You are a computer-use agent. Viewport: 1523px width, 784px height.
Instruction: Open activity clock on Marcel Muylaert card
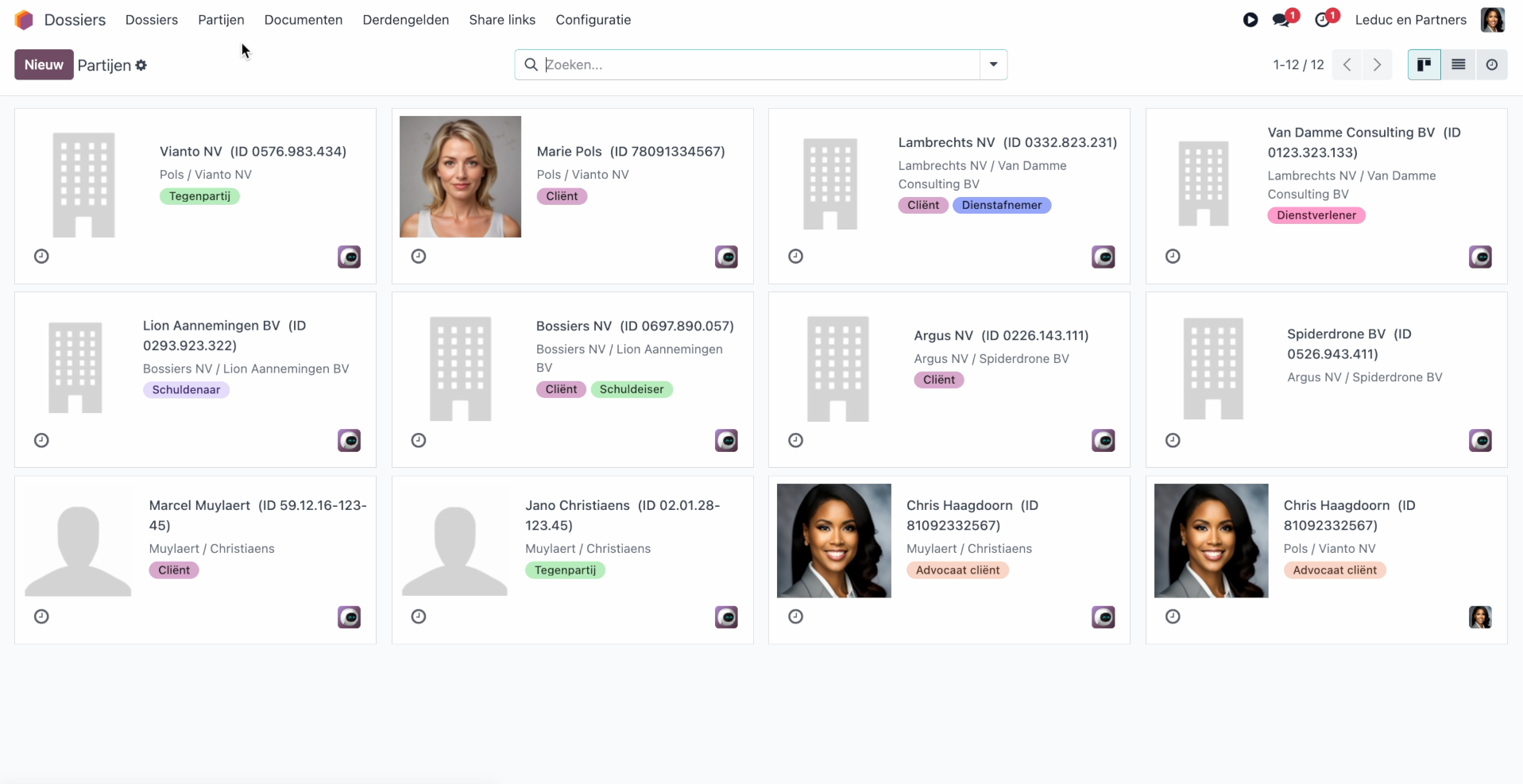42,616
